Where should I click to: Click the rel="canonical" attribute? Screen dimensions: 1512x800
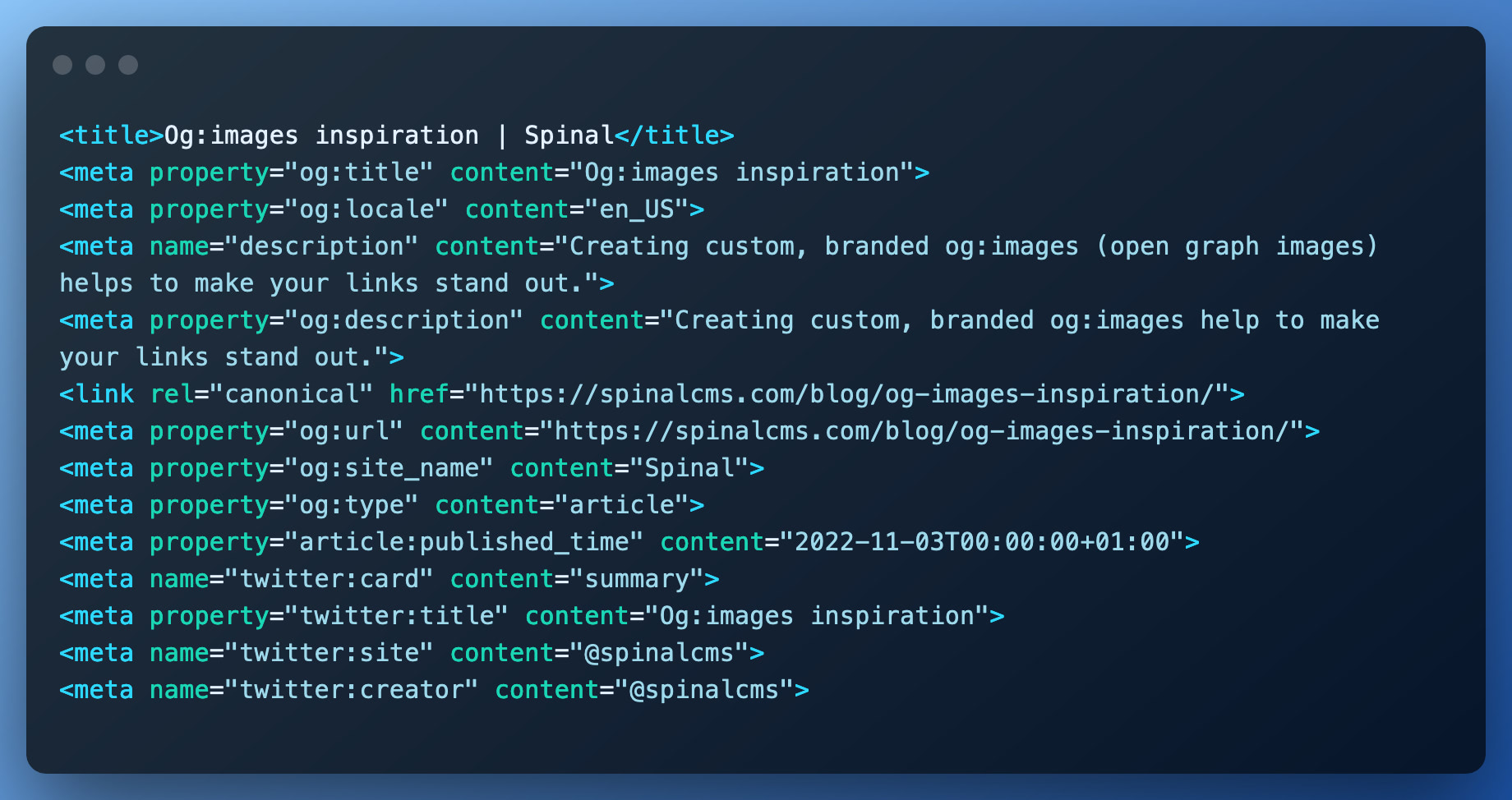[261, 393]
